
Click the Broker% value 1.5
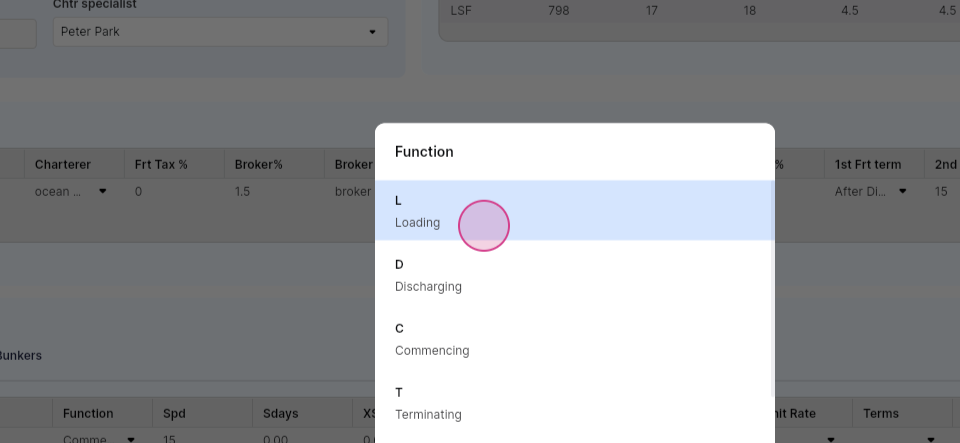pos(242,192)
